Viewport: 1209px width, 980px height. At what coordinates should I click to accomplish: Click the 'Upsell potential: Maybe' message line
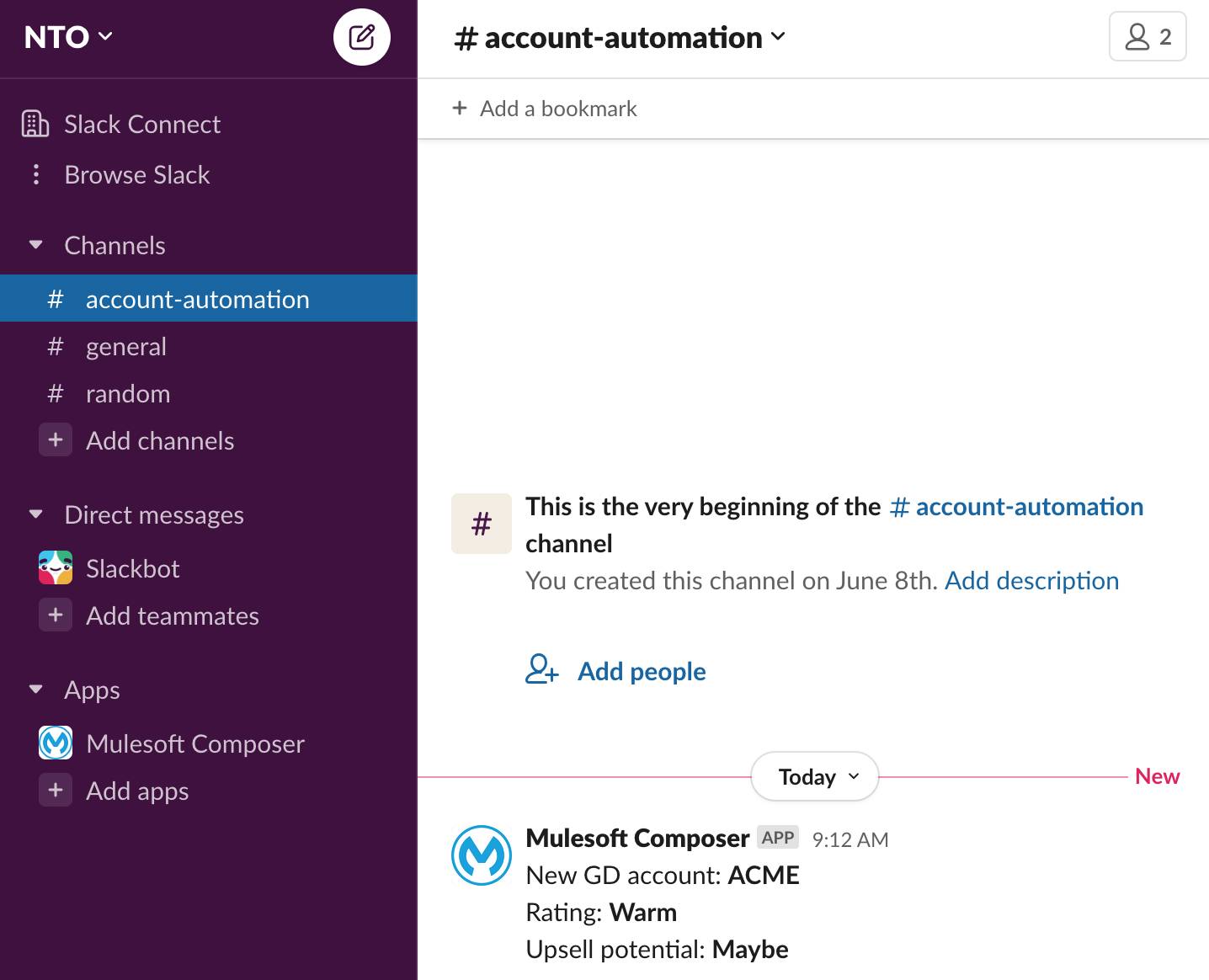coord(657,950)
